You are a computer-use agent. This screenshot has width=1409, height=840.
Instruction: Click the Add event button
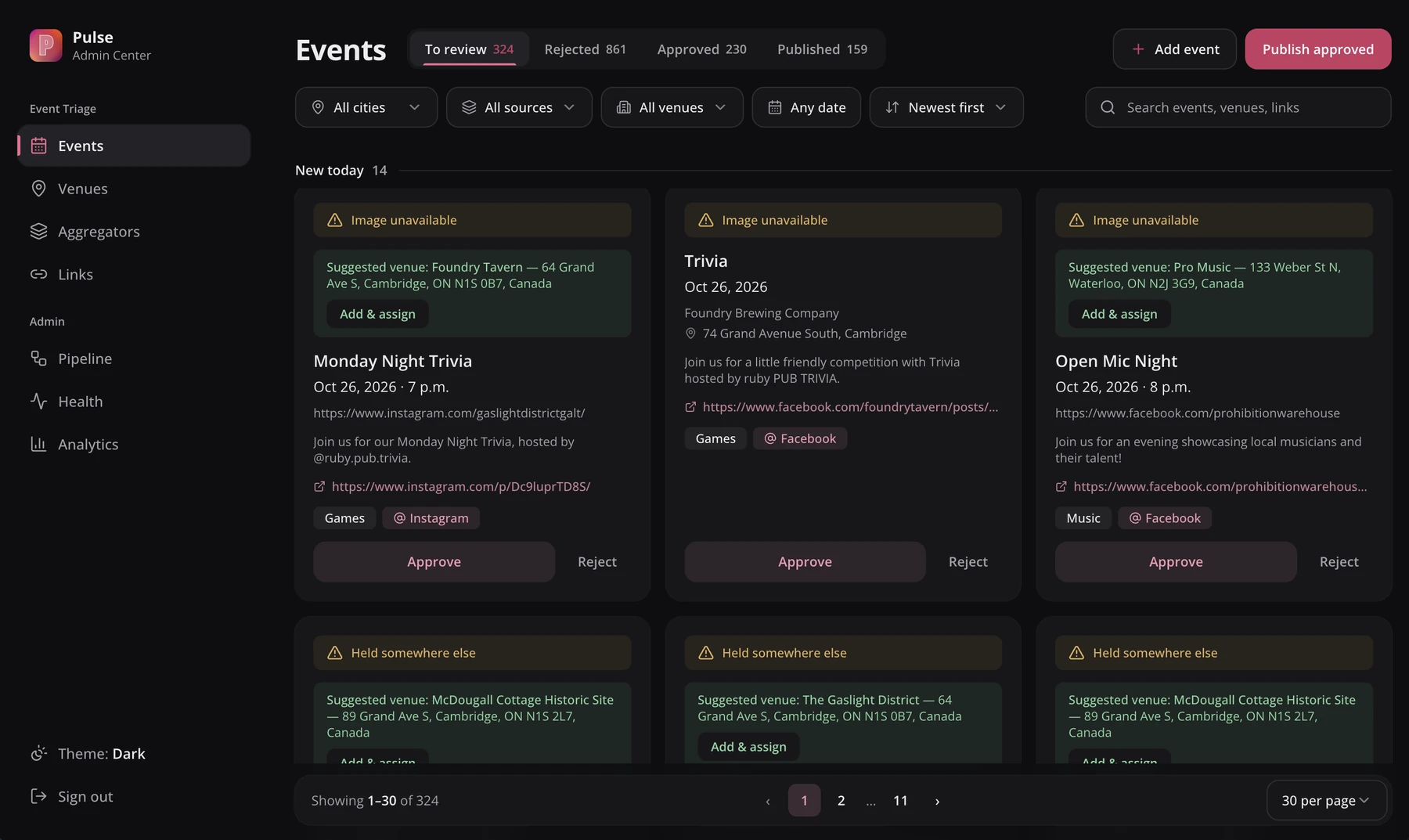(x=1174, y=49)
